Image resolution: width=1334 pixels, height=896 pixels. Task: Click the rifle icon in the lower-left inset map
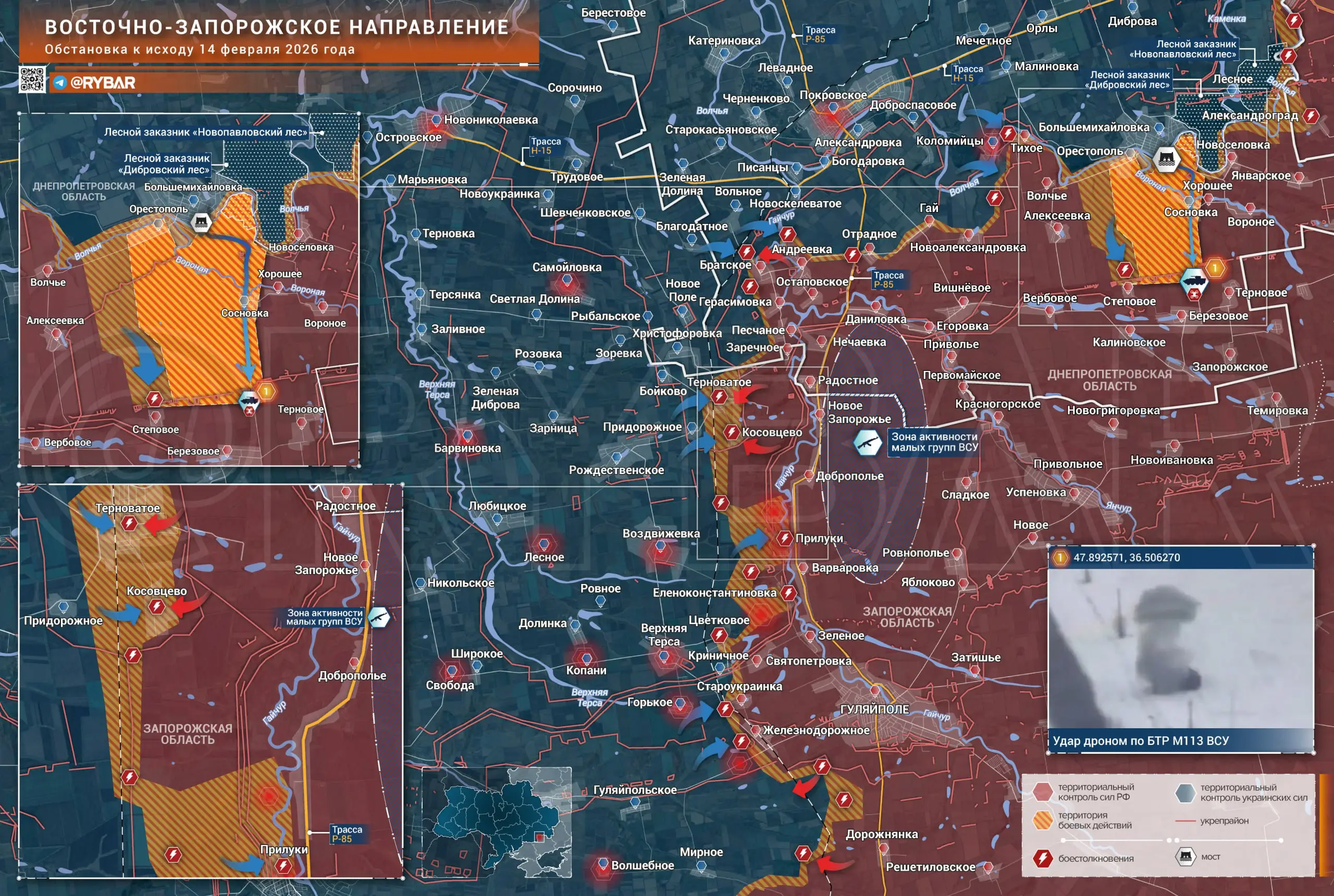pyautogui.click(x=378, y=617)
